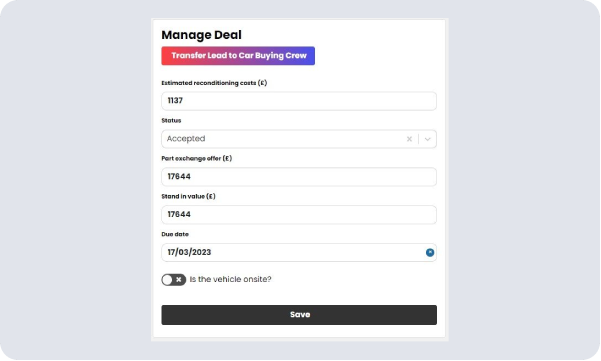Click the X mark inside the onsite switch
The image size is (601, 361).
click(x=179, y=280)
